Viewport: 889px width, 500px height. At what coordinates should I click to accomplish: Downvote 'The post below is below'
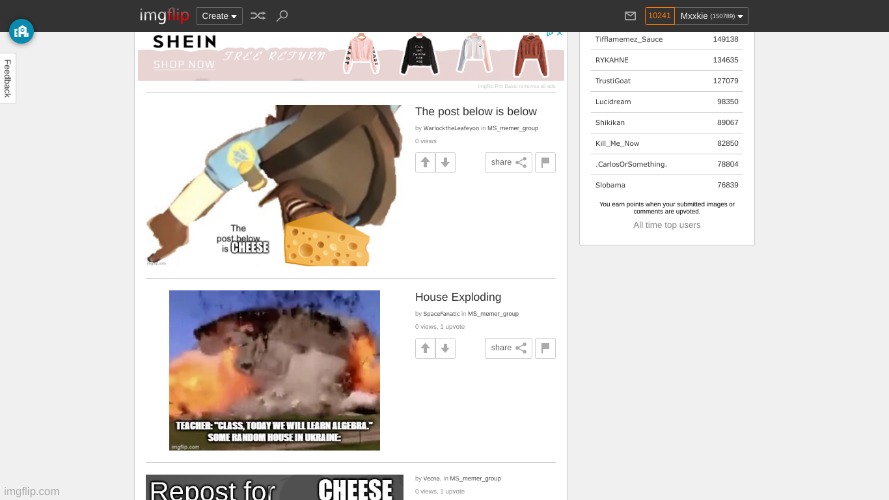tap(446, 163)
